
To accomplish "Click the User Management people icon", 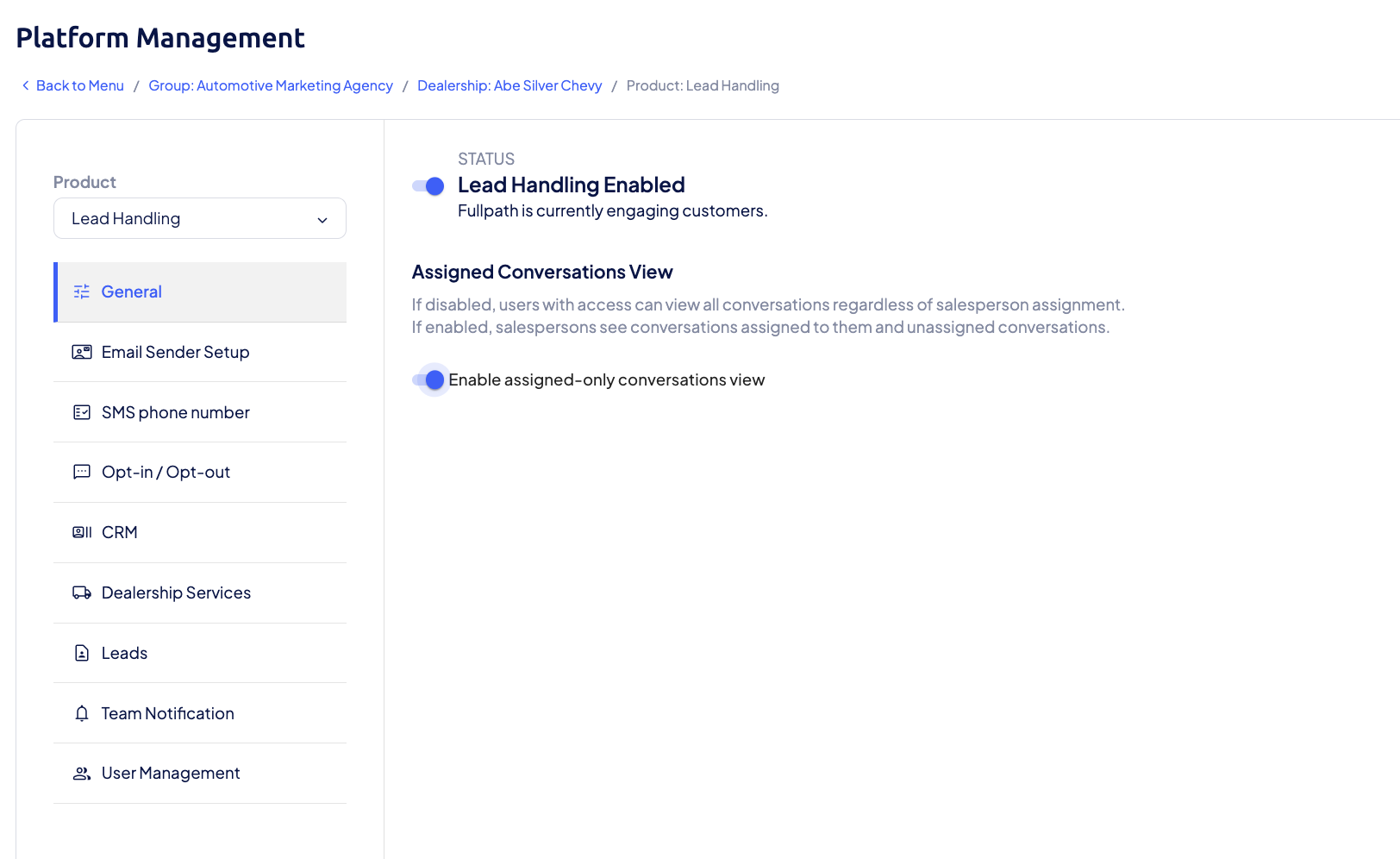I will tap(82, 774).
